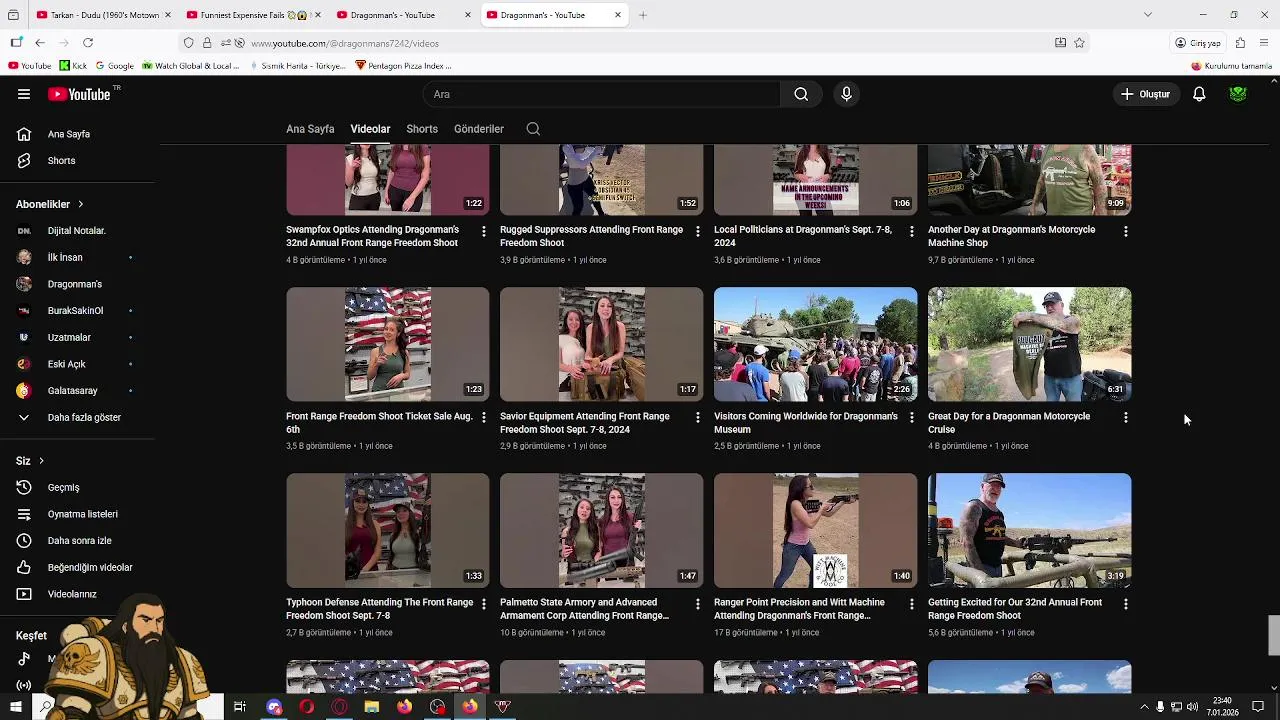The width and height of the screenshot is (1280, 720).
Task: Open options for Savior Equipment video
Action: click(x=698, y=417)
